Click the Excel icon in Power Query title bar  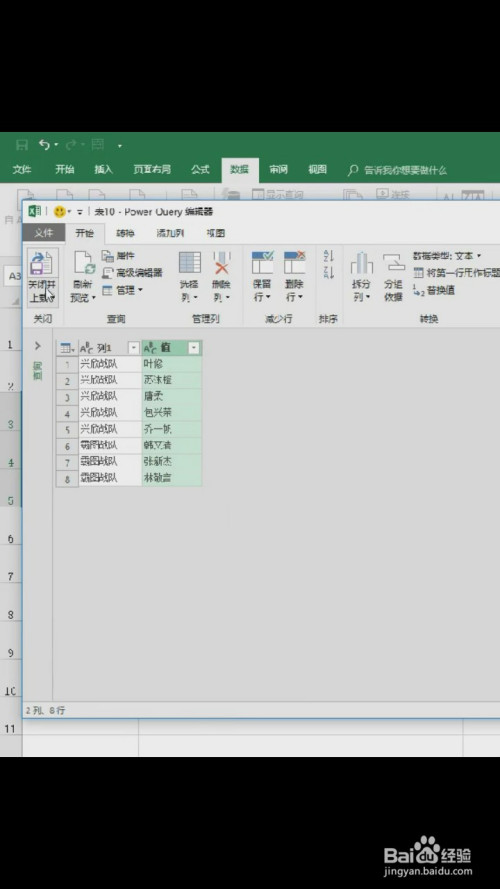(35, 211)
